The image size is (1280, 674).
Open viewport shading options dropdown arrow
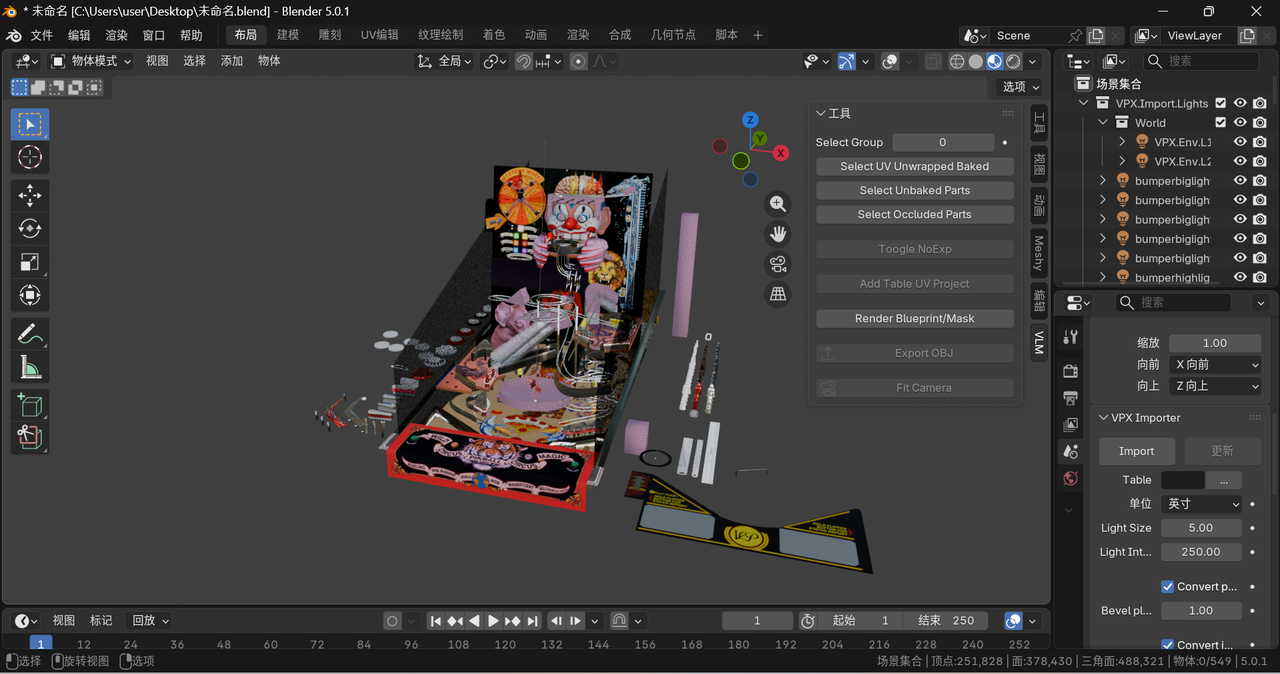1033,61
